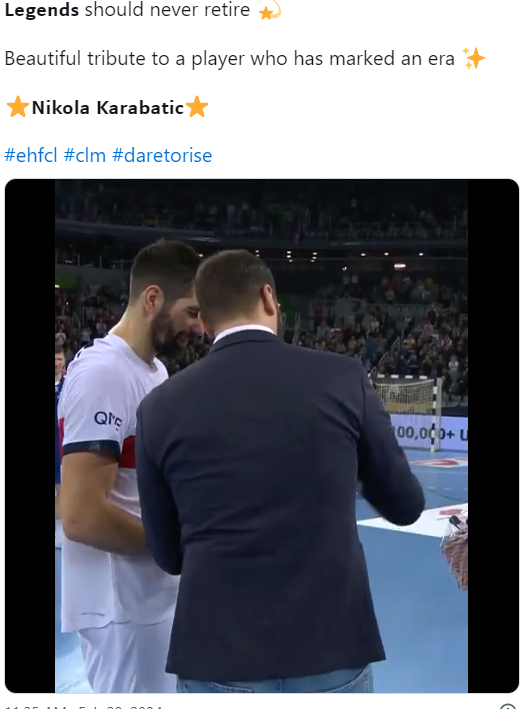Click the video's left black letterbox bar

30,436
